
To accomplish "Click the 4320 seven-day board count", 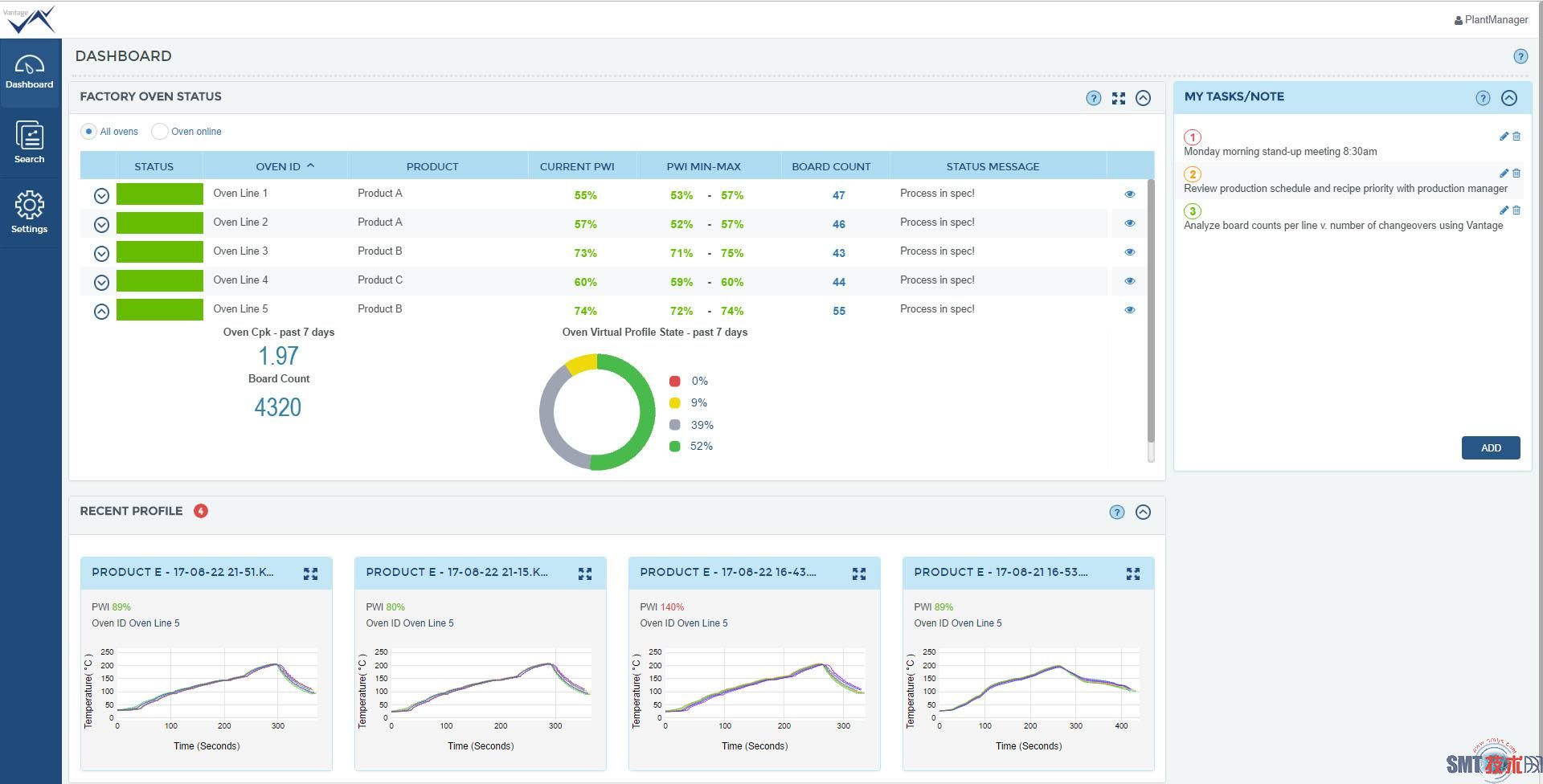I will (x=278, y=407).
